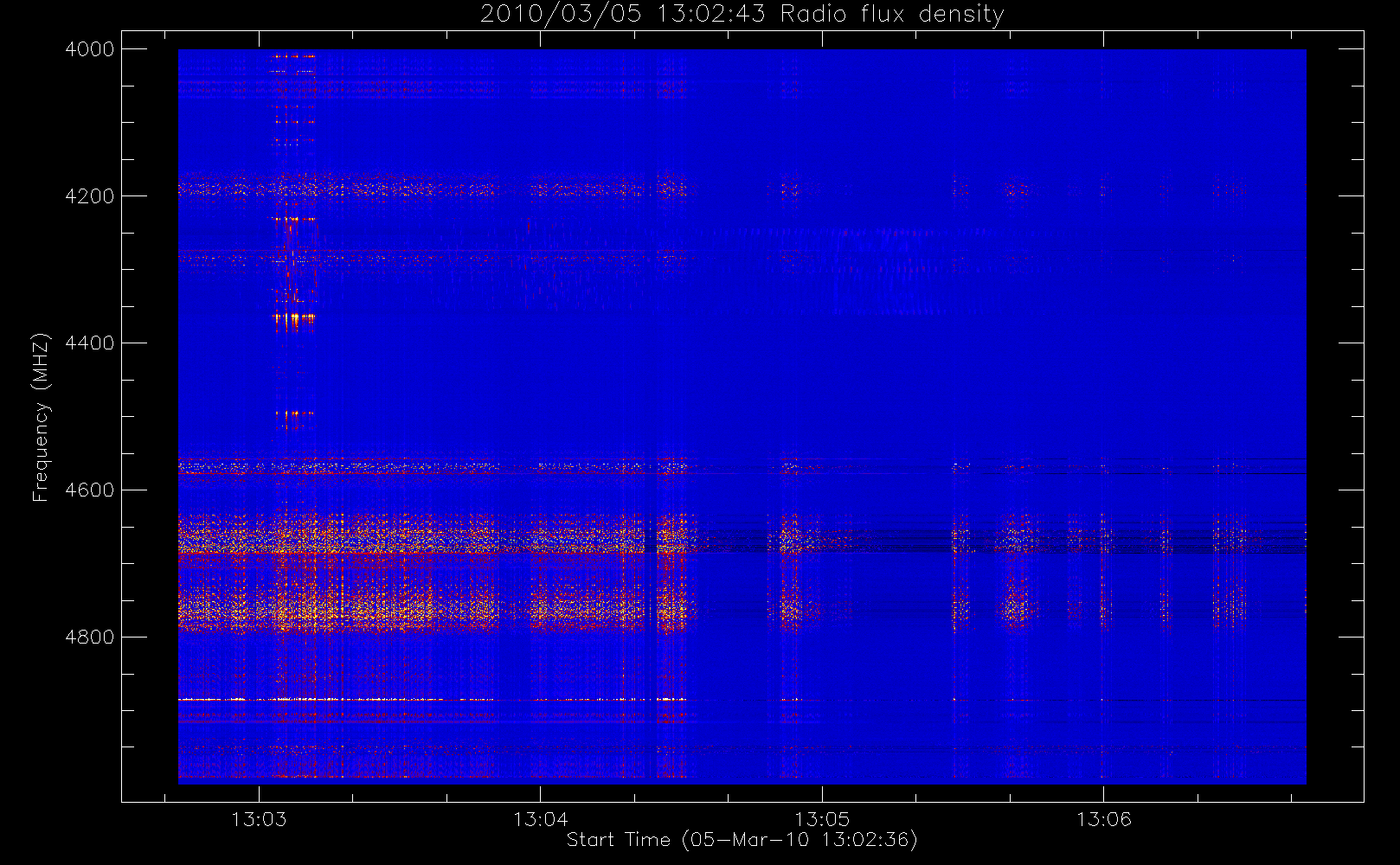The height and width of the screenshot is (865, 1400).
Task: Click the 4600 frequency tick label
Action: 90,490
